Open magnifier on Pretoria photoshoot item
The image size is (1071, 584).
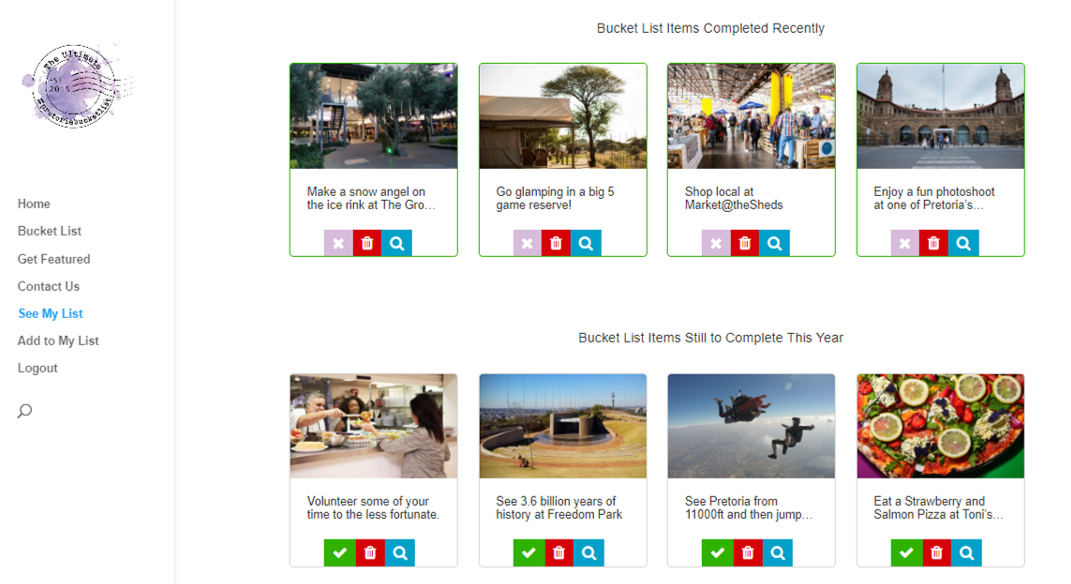[x=964, y=243]
